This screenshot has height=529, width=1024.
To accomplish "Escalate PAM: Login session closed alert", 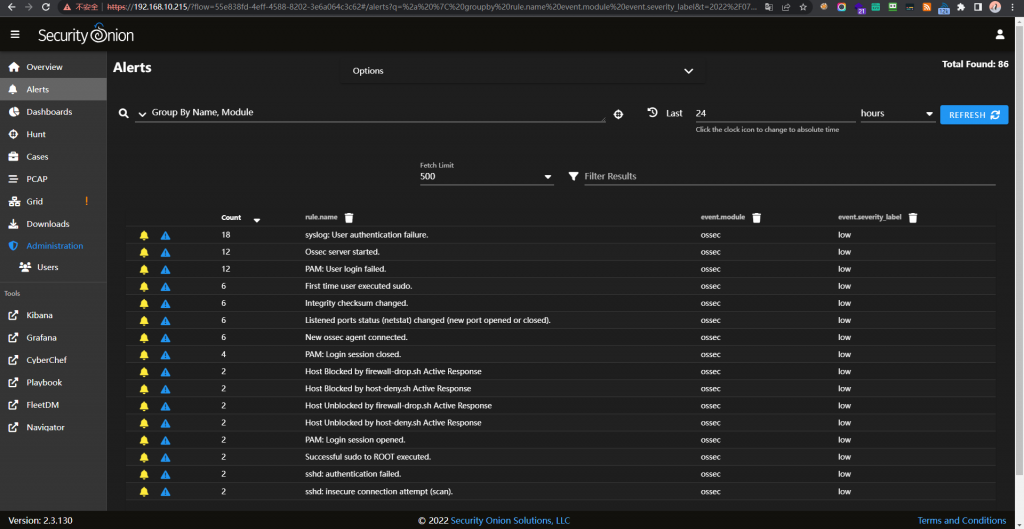I will pos(165,355).
